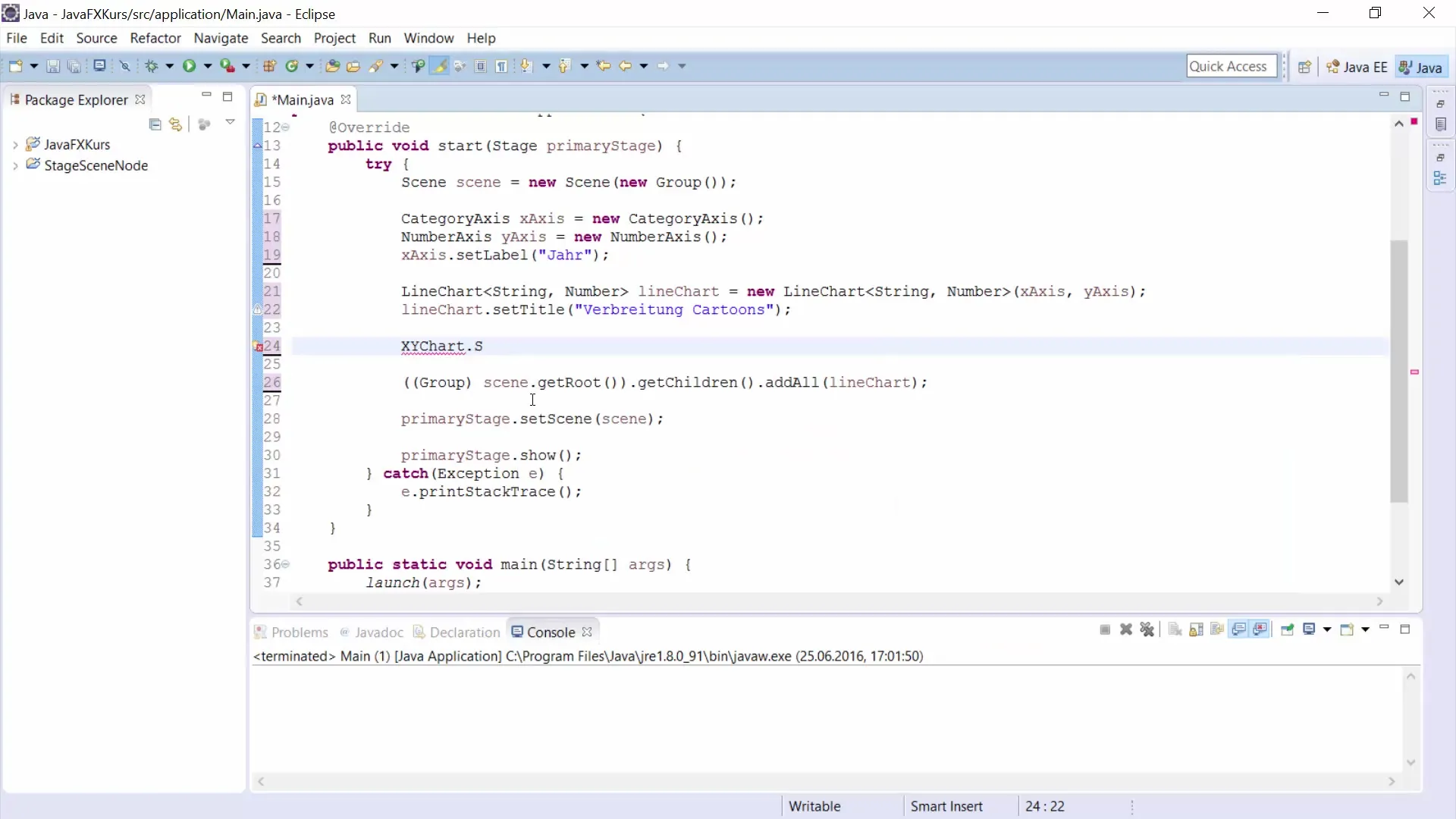Close the Main.java editor tab

coord(346,99)
